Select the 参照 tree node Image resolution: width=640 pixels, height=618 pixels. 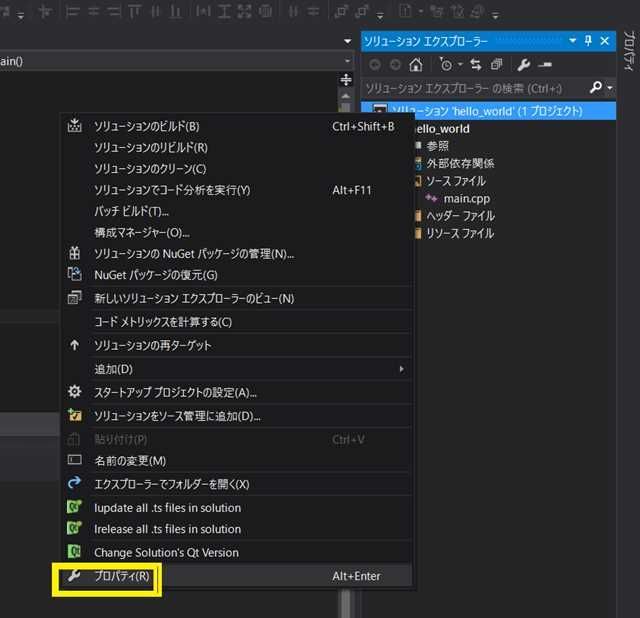tap(437, 146)
